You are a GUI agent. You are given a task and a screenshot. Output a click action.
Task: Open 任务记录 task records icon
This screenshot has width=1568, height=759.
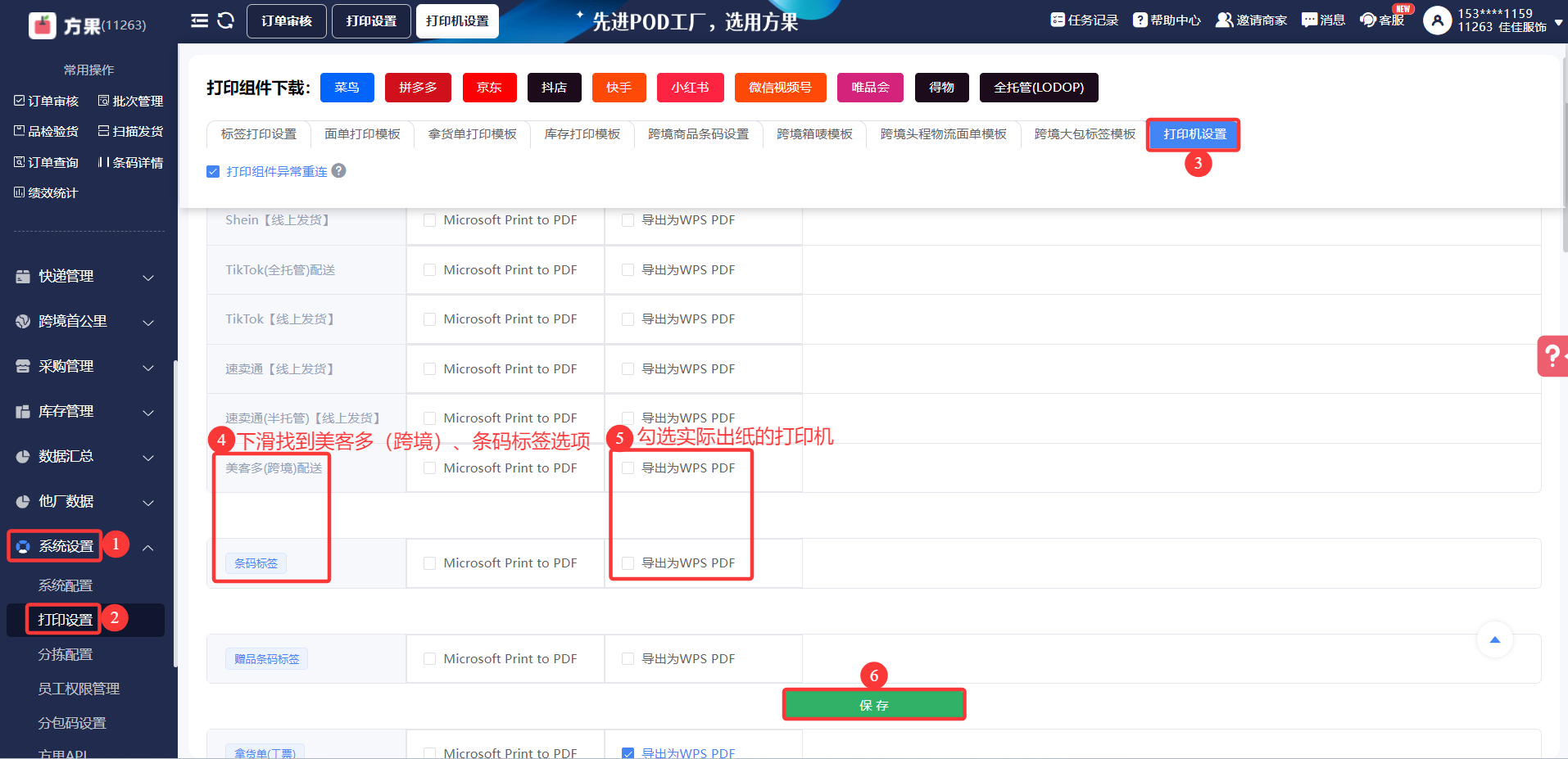point(1058,20)
